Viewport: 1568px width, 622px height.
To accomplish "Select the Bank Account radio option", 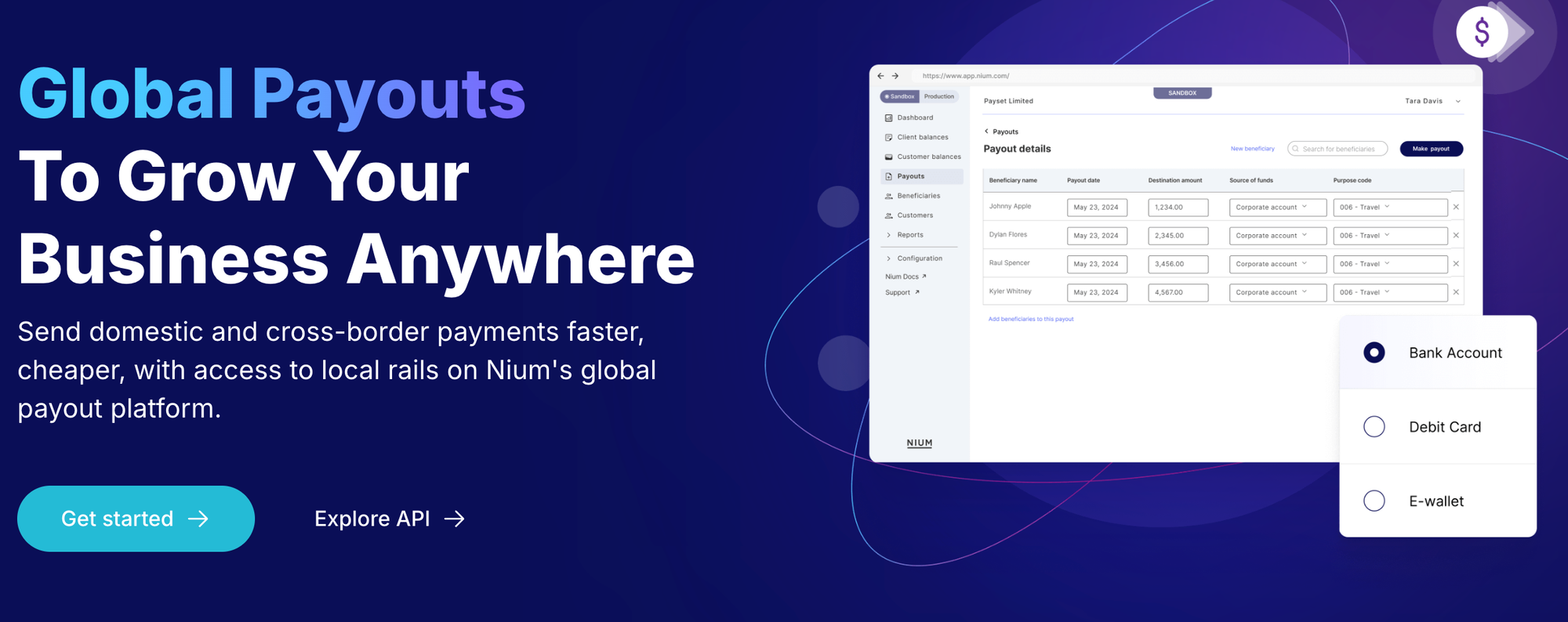I will pyautogui.click(x=1374, y=353).
